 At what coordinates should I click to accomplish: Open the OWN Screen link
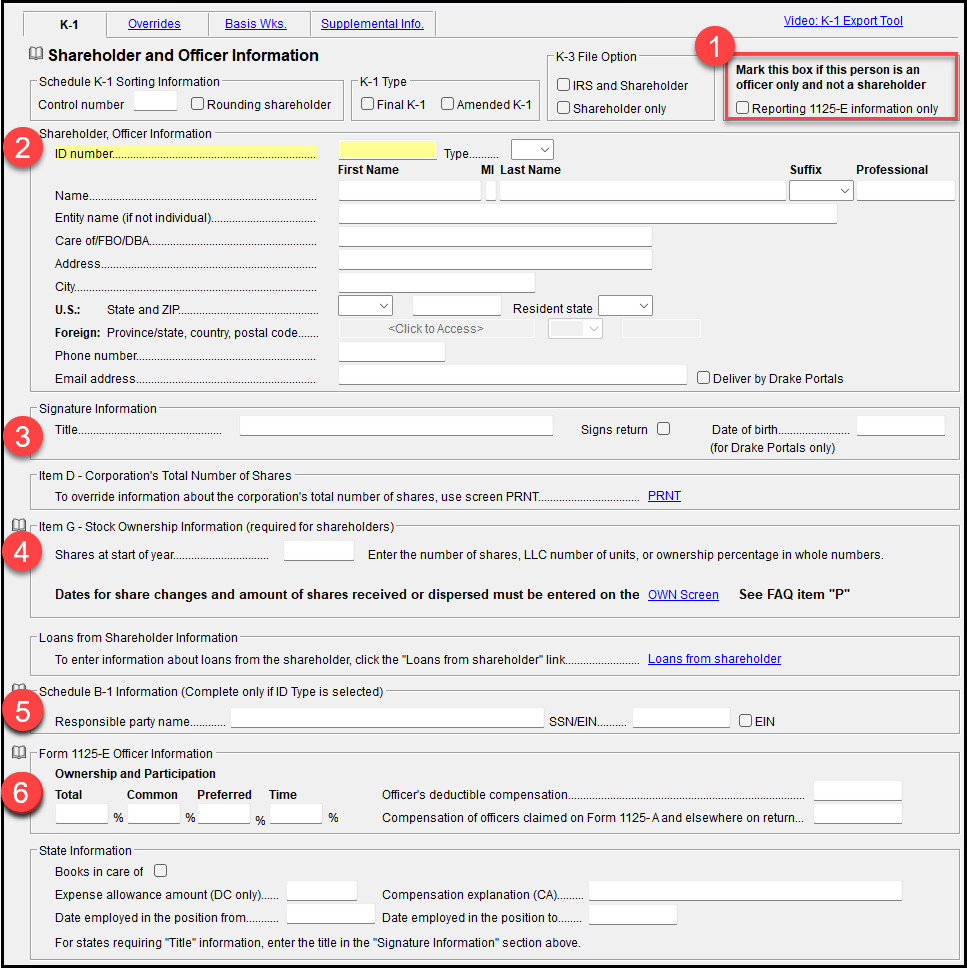pos(683,595)
